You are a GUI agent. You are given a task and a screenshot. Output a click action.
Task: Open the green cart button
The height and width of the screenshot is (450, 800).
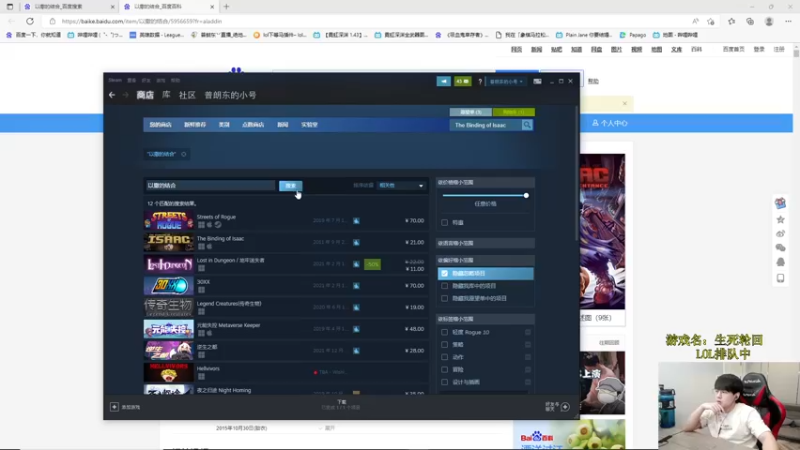[514, 112]
